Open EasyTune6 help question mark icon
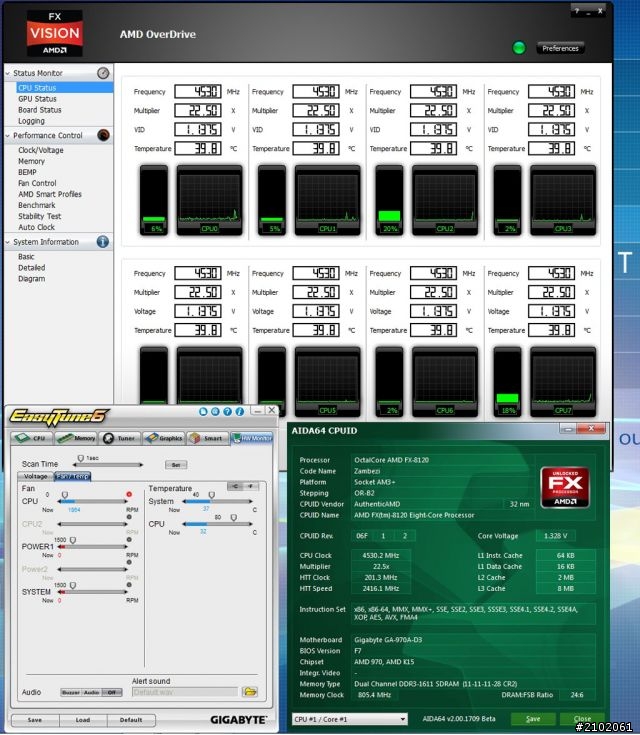This screenshot has width=640, height=735. (x=227, y=411)
